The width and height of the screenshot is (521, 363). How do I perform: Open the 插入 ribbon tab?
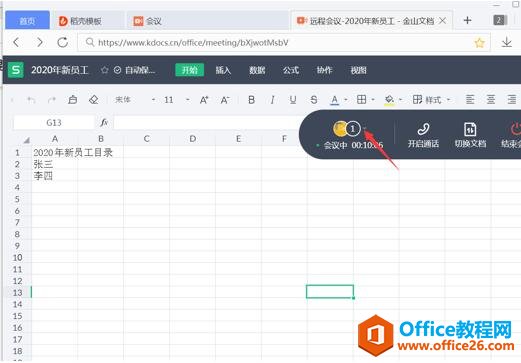(223, 70)
